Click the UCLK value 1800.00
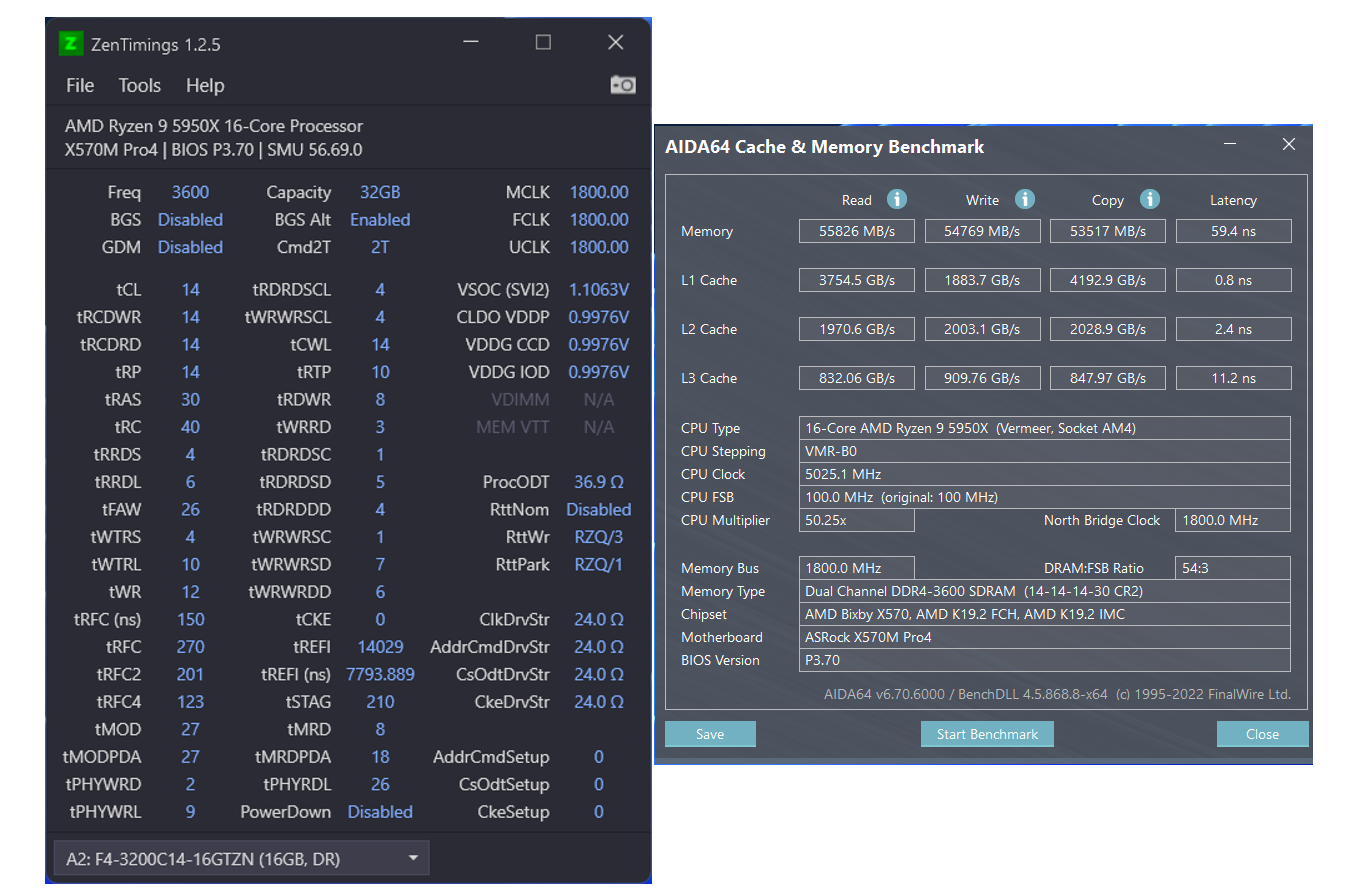The height and width of the screenshot is (893, 1351). tap(599, 247)
